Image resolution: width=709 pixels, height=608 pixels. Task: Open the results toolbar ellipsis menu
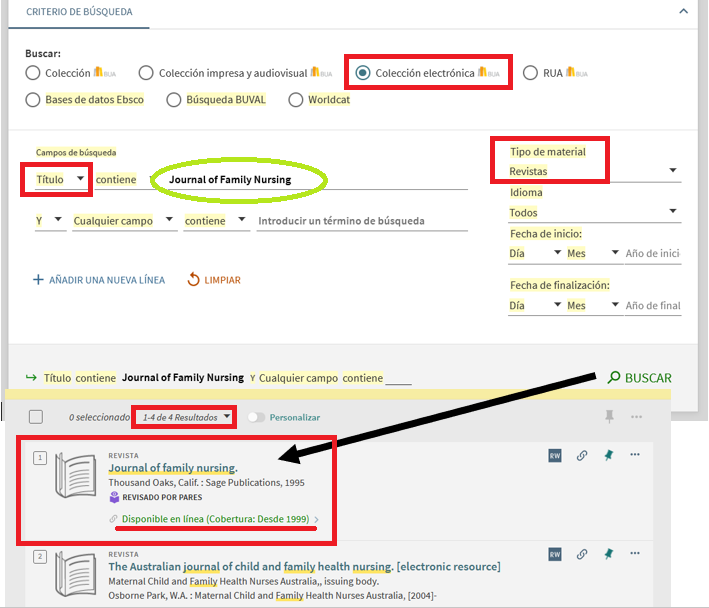click(x=636, y=416)
